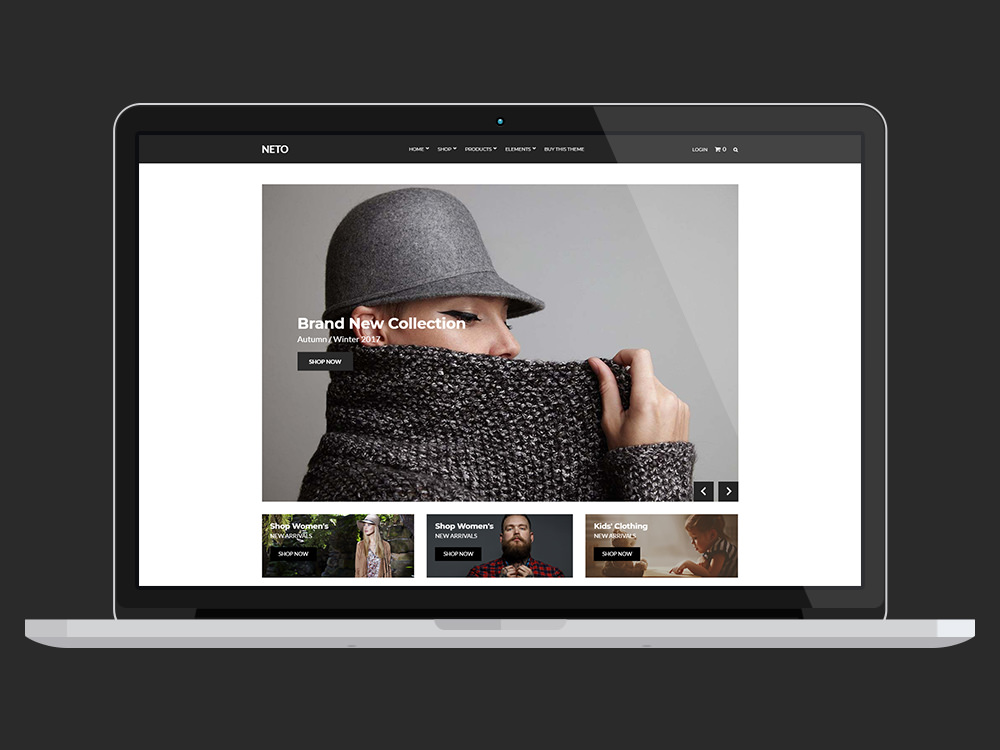Open the SHOP dropdown menu
The width and height of the screenshot is (1000, 750).
(445, 148)
